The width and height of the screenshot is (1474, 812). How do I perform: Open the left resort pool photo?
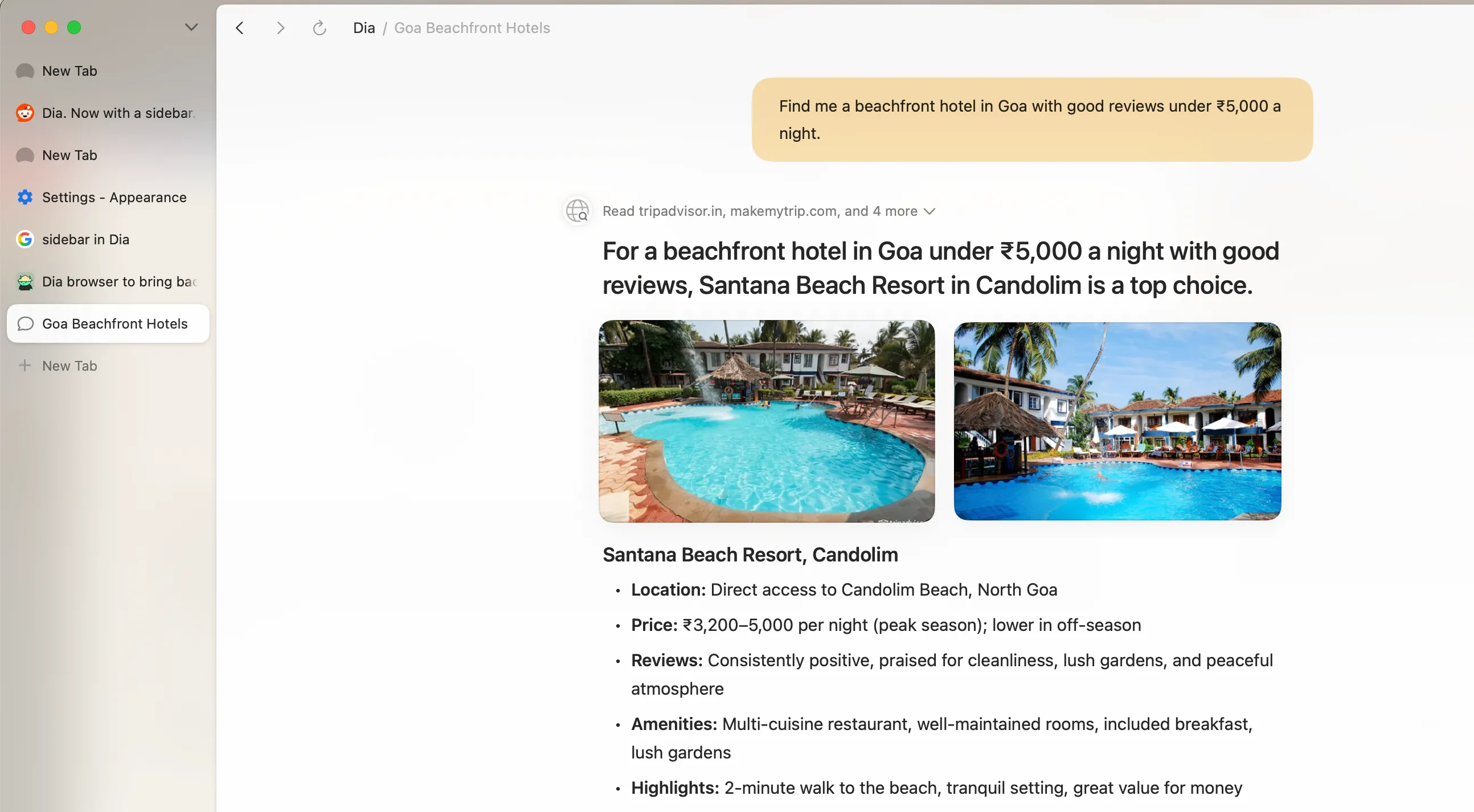pos(767,421)
